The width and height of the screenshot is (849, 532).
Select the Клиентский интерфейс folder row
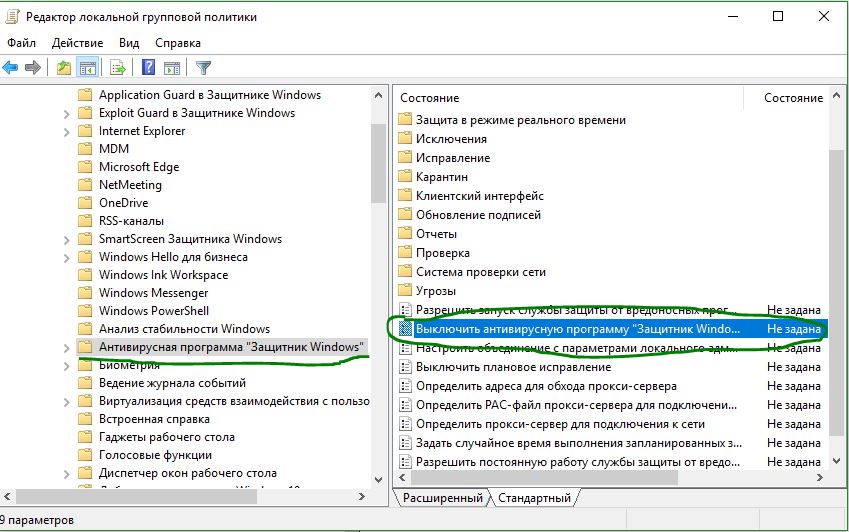click(479, 195)
